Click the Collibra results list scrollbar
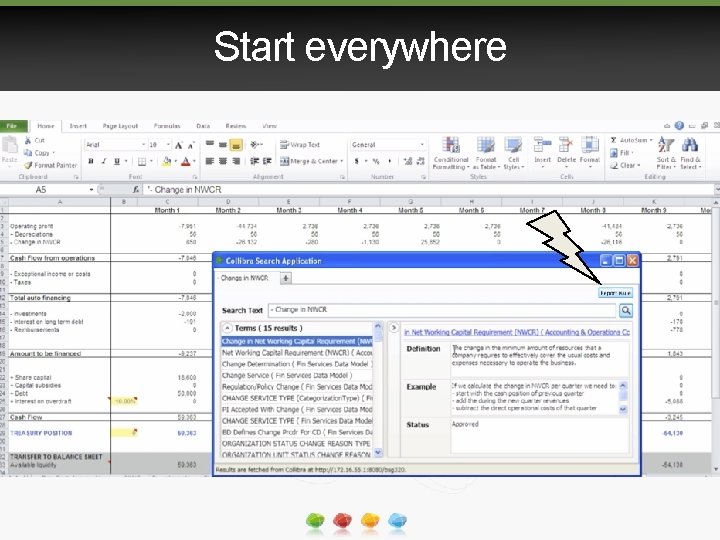The height and width of the screenshot is (540, 720). point(378,389)
